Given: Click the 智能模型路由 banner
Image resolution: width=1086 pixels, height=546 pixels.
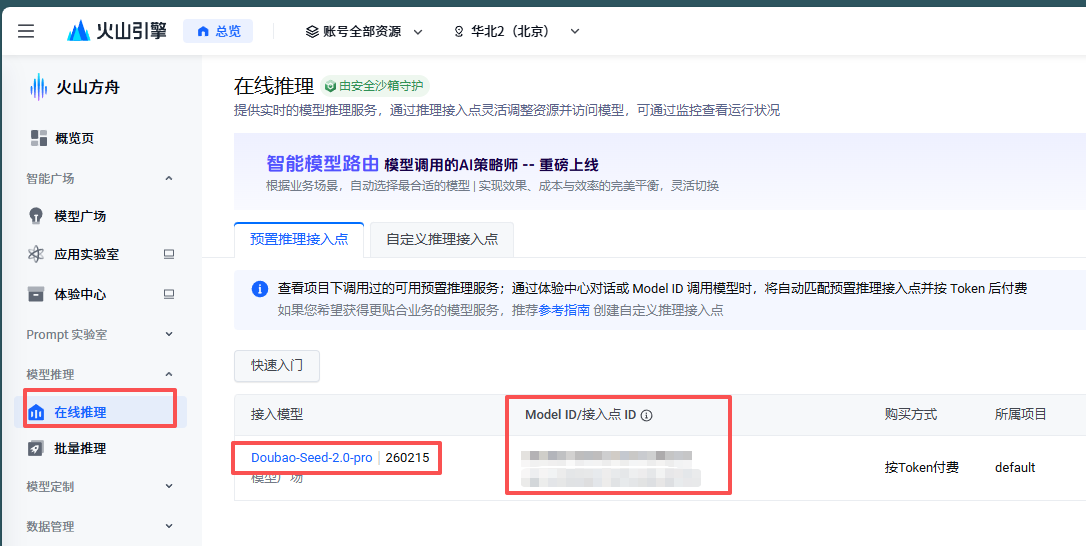Looking at the screenshot, I should coord(659,172).
